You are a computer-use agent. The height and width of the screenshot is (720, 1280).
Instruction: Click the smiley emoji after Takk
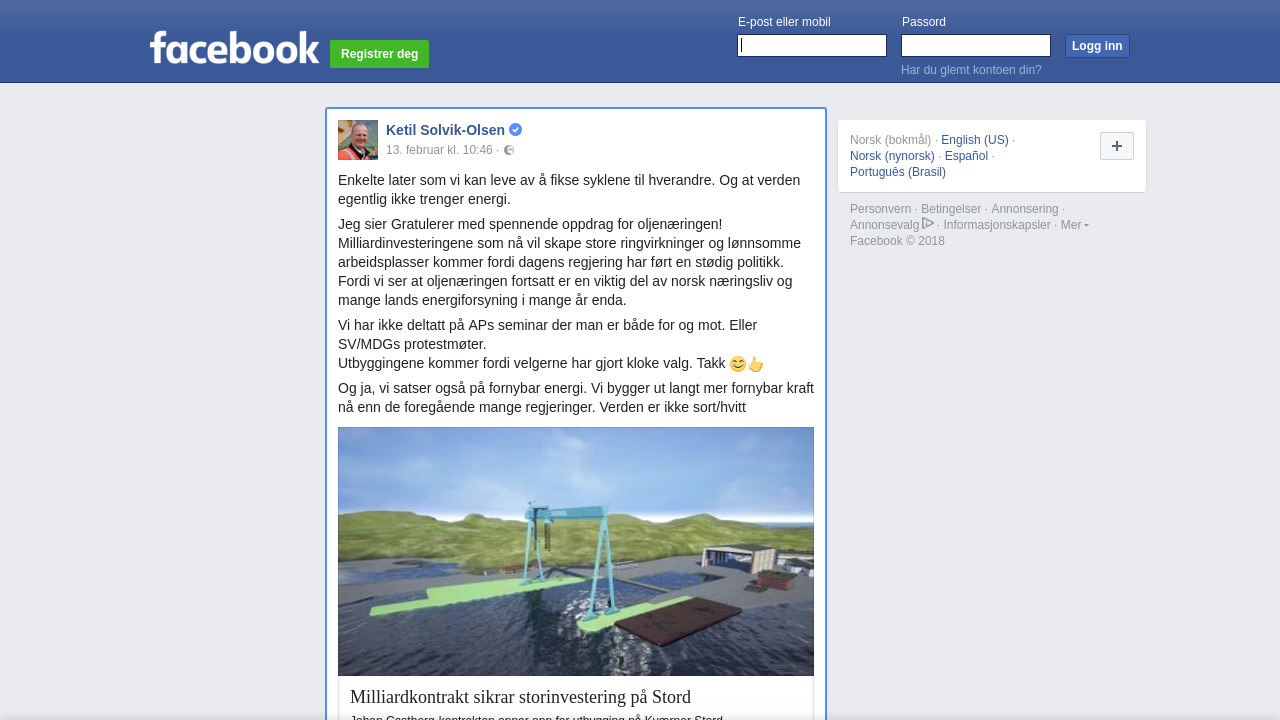coord(738,364)
